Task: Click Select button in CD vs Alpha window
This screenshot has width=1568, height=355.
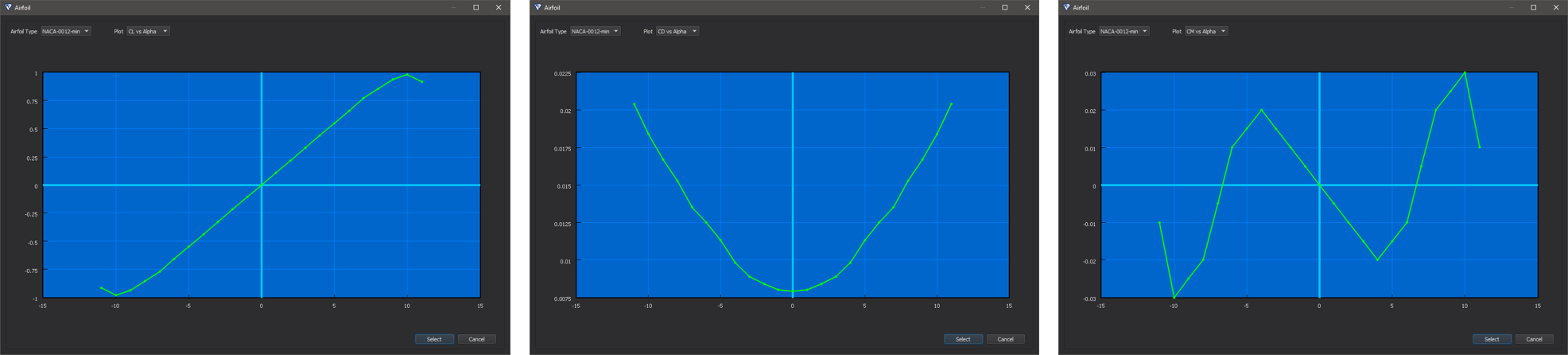Action: tap(963, 339)
